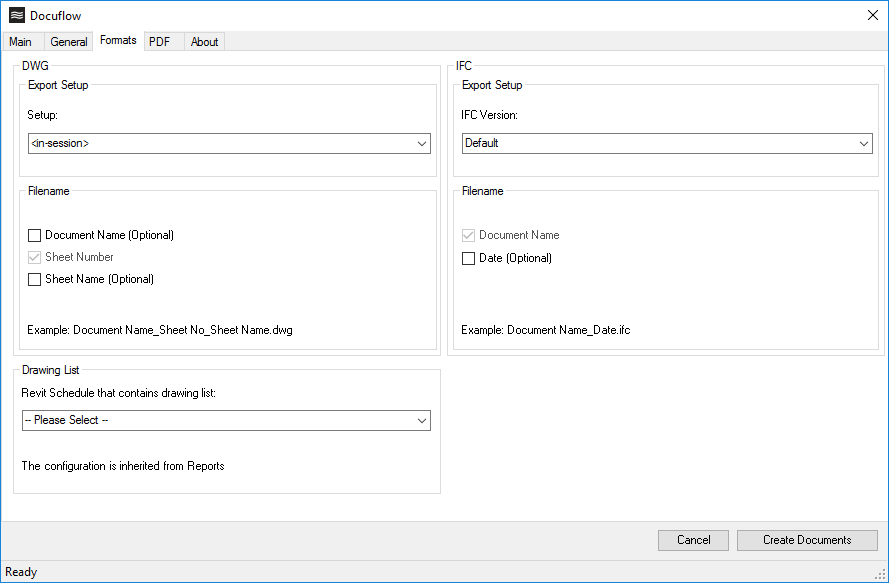
Task: Switch to the General tab
Action: pyautogui.click(x=68, y=41)
